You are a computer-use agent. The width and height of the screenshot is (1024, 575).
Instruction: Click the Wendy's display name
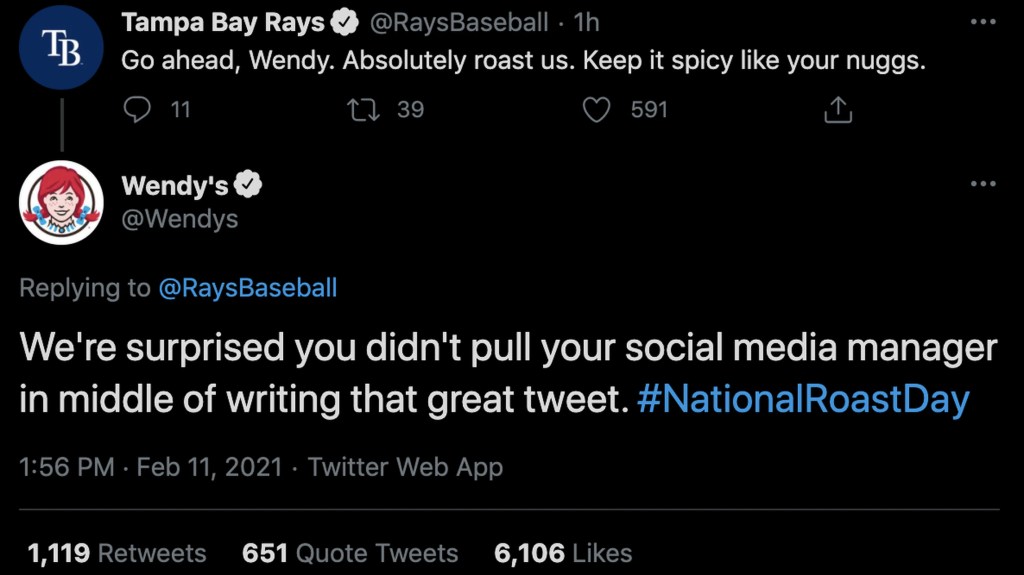tap(174, 184)
